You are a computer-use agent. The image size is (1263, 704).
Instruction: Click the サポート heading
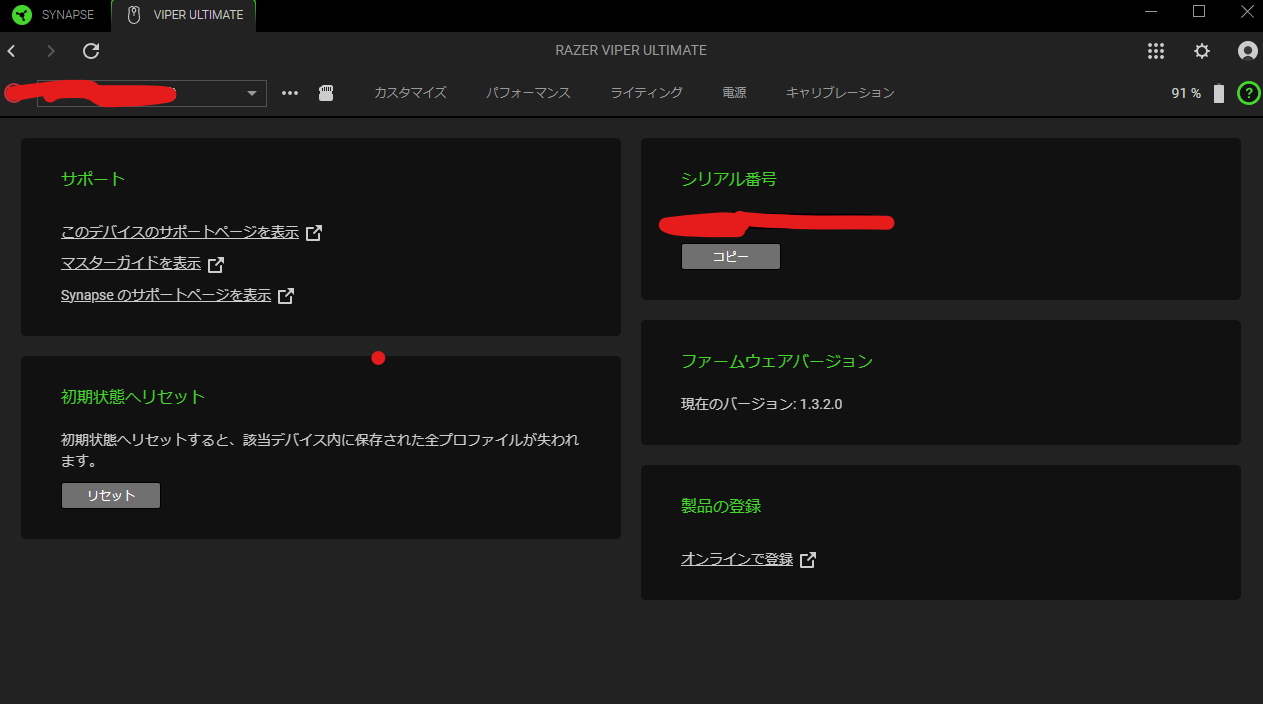pos(93,179)
